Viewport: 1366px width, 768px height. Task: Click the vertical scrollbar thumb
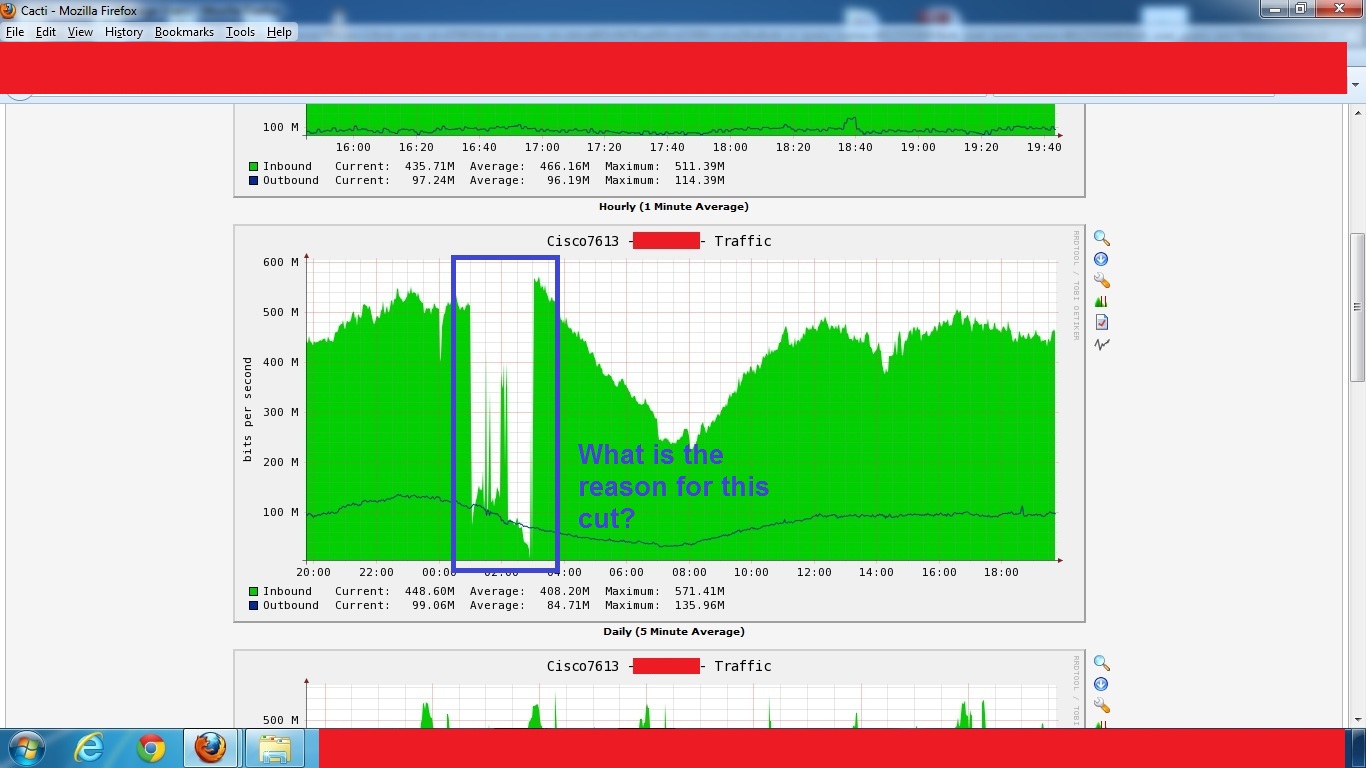tap(1357, 307)
